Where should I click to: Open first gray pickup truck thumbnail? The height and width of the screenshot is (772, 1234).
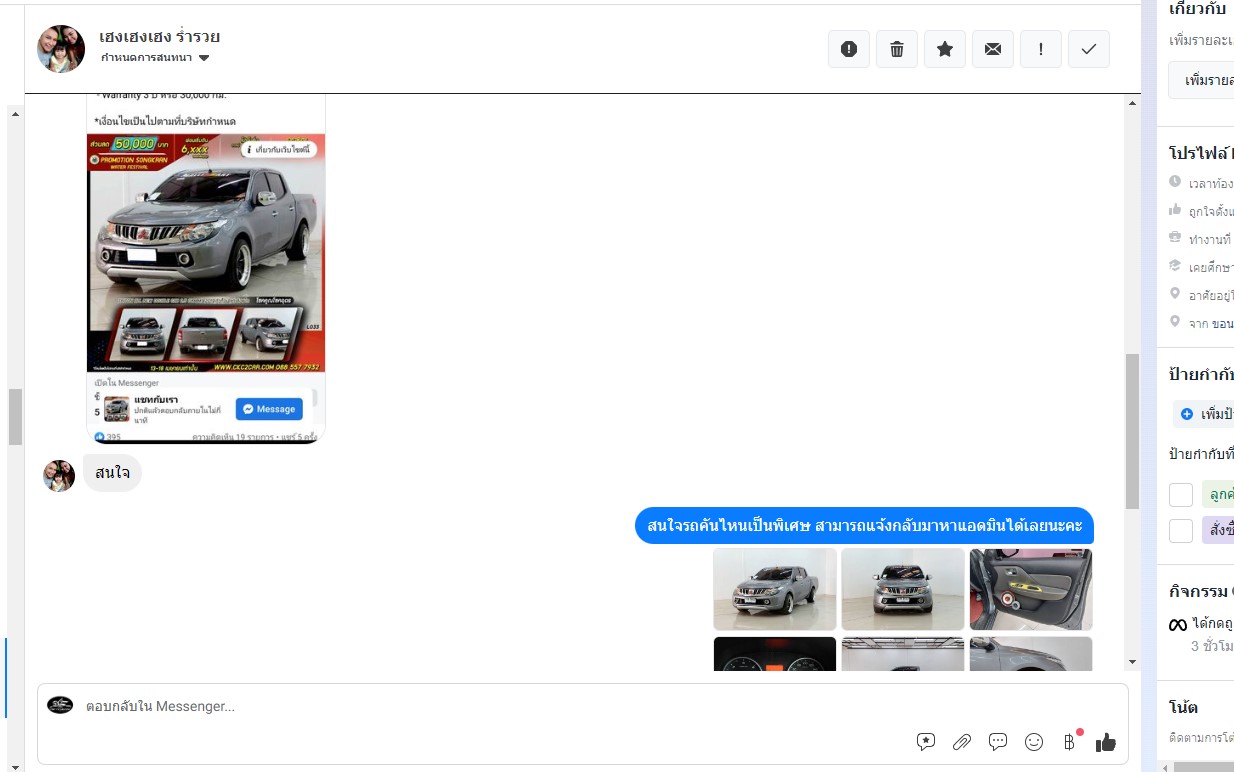774,589
